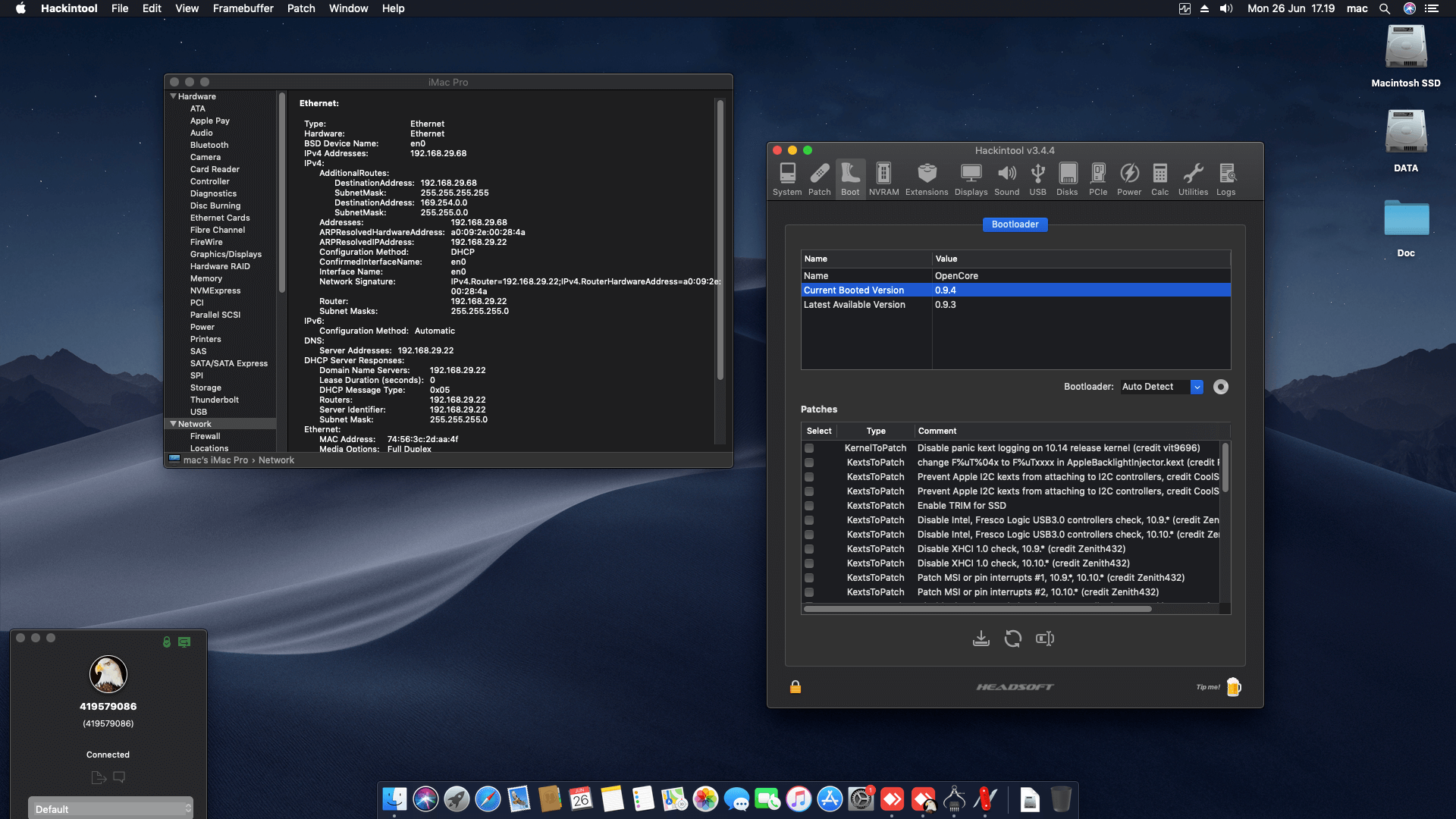This screenshot has height=819, width=1456.
Task: Open the Doc folder on the desktop
Action: pyautogui.click(x=1406, y=227)
